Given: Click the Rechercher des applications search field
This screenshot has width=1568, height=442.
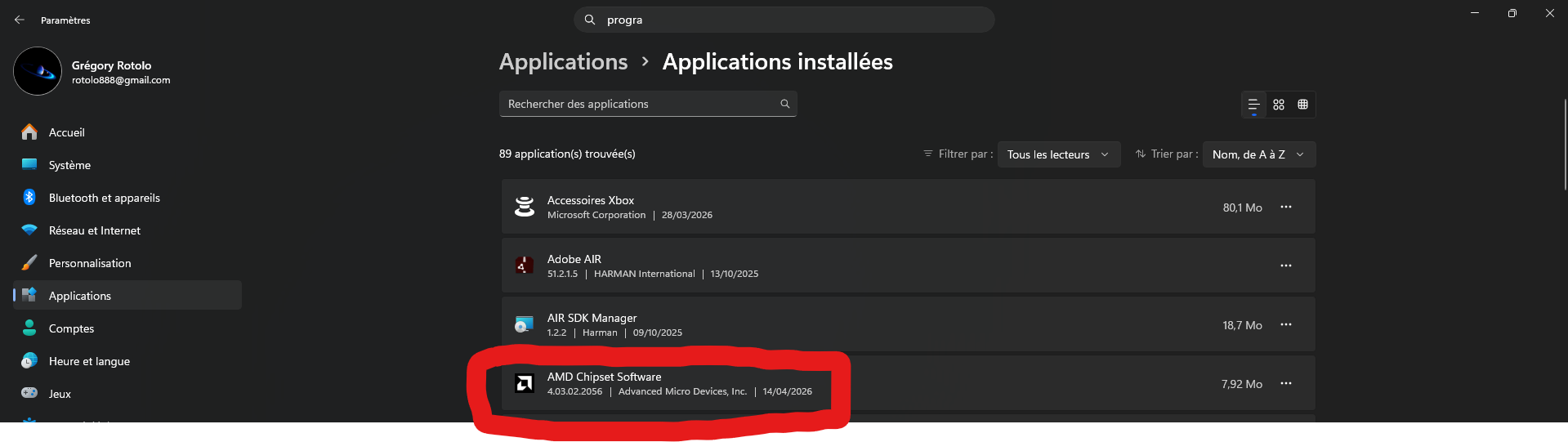Looking at the screenshot, I should (x=637, y=104).
